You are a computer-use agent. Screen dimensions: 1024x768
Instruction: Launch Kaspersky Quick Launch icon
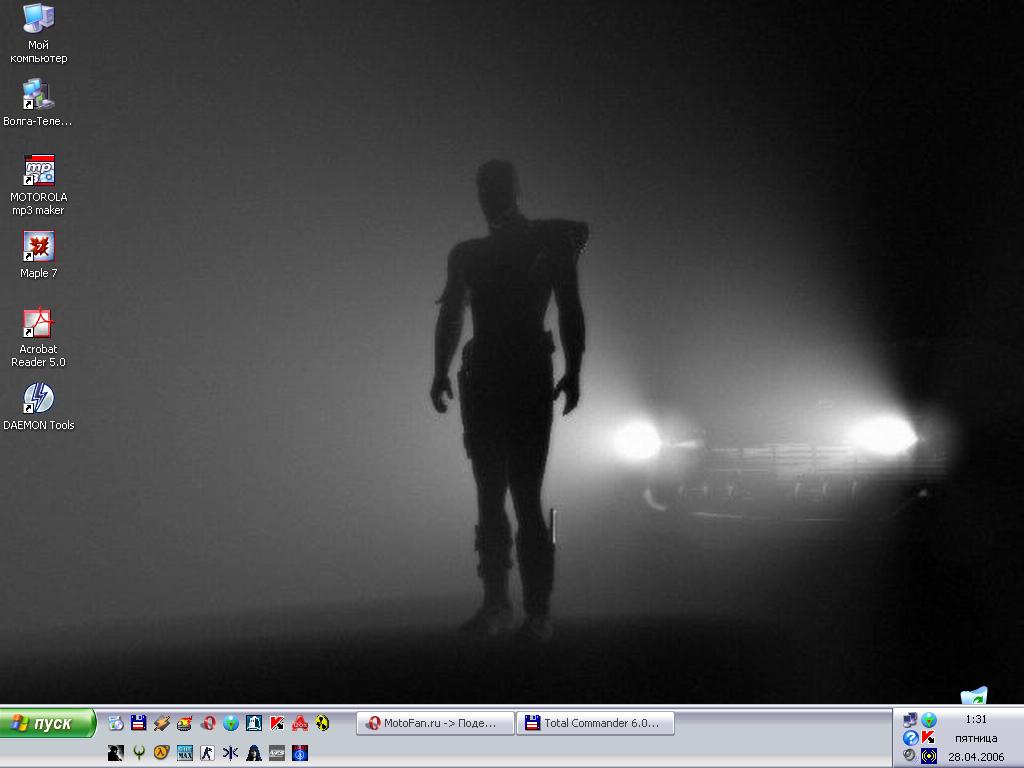277,722
